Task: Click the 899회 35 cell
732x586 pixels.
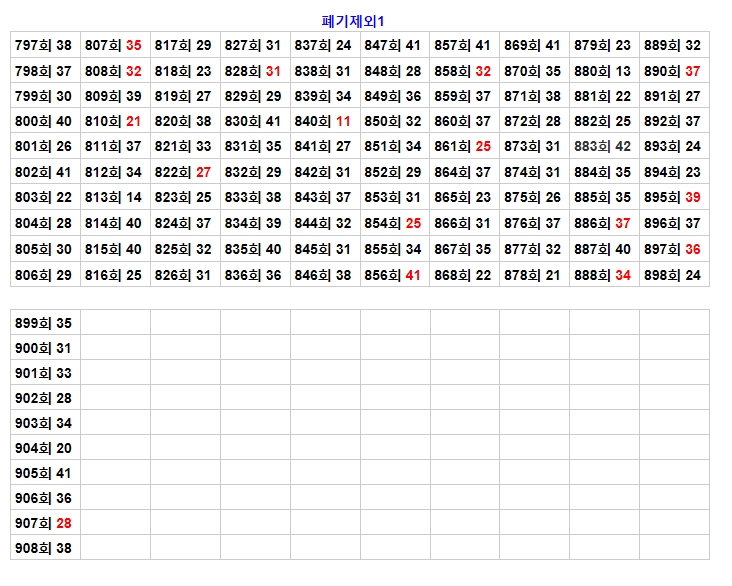Action: (44, 323)
